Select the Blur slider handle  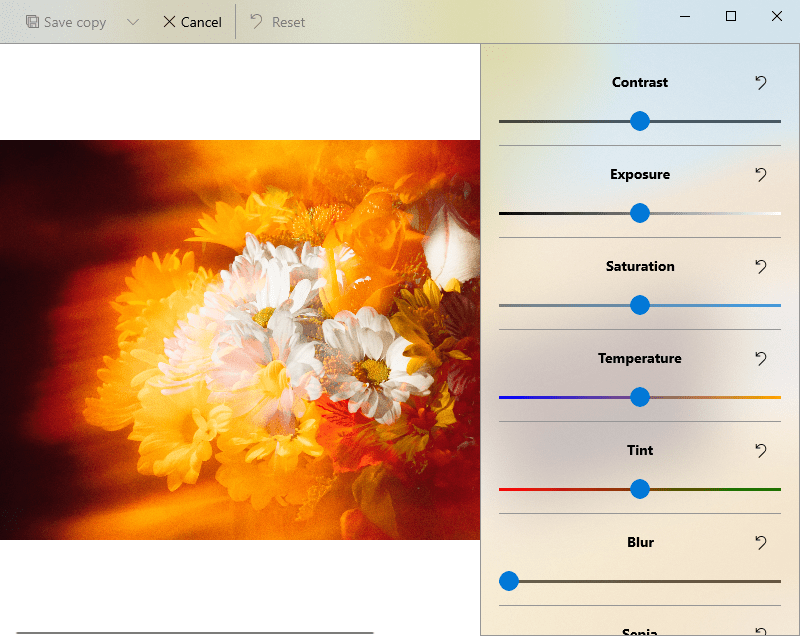[509, 581]
